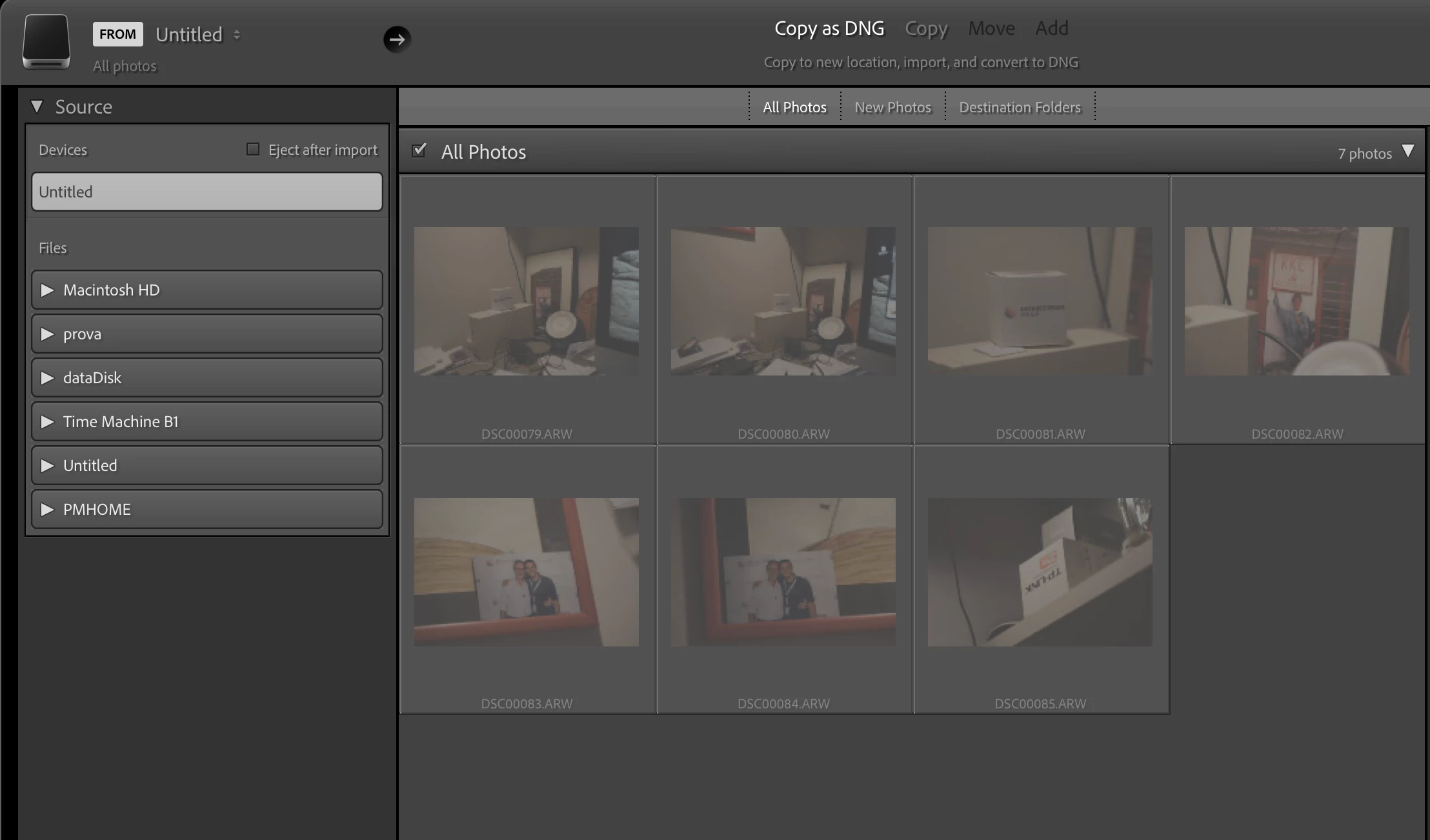Collapse All Photos group triangle
Screen dimensions: 1430x840
(1408, 152)
